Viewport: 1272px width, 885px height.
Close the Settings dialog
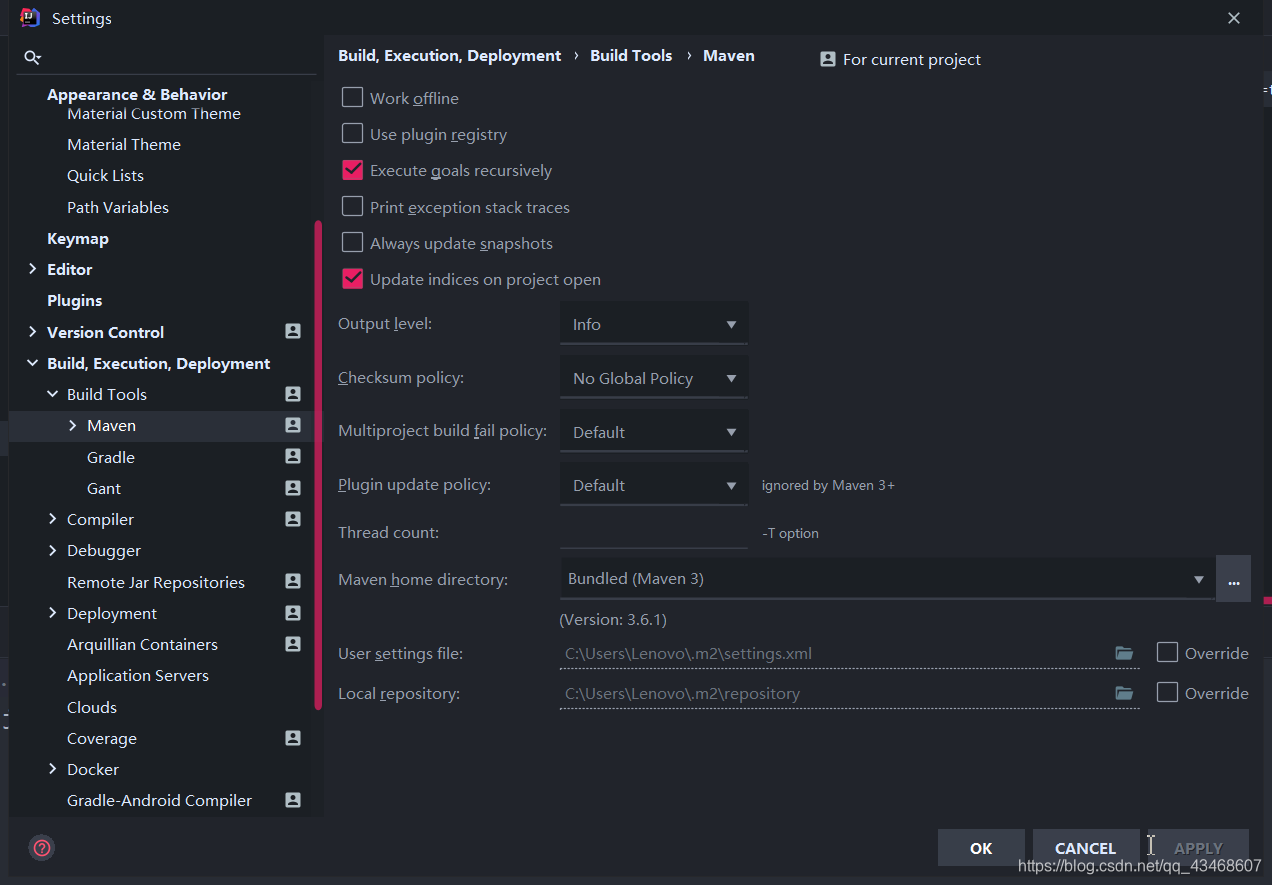pos(1234,18)
